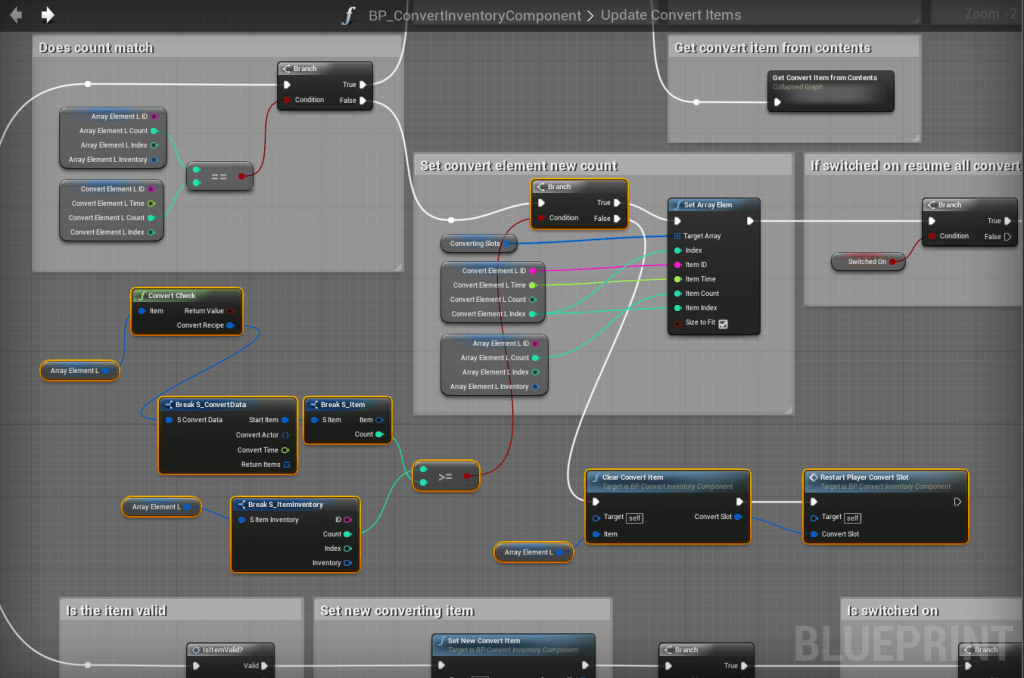The image size is (1024, 678).
Task: Click the Break S_ConvertData node icon
Action: click(x=168, y=405)
